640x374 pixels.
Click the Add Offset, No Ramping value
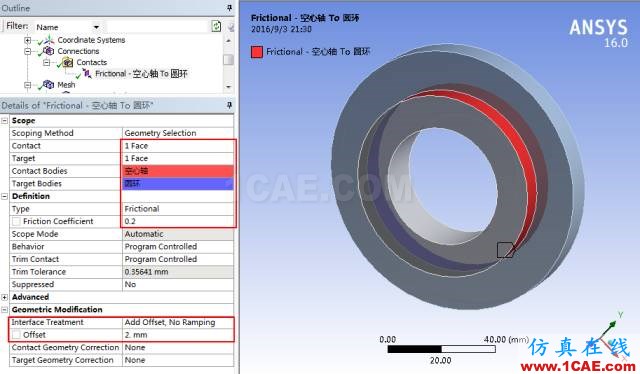[x=178, y=322]
